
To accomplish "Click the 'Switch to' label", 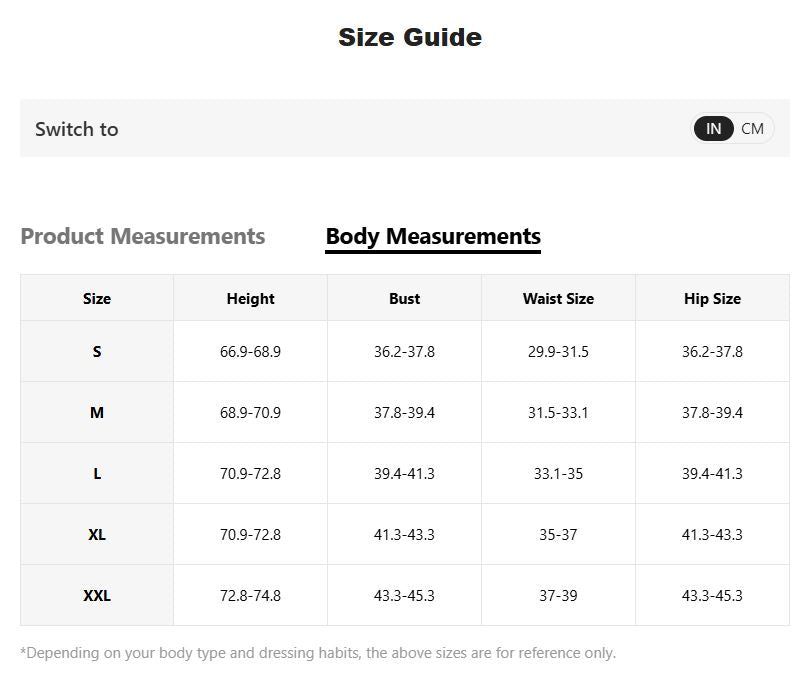I will pyautogui.click(x=77, y=129).
